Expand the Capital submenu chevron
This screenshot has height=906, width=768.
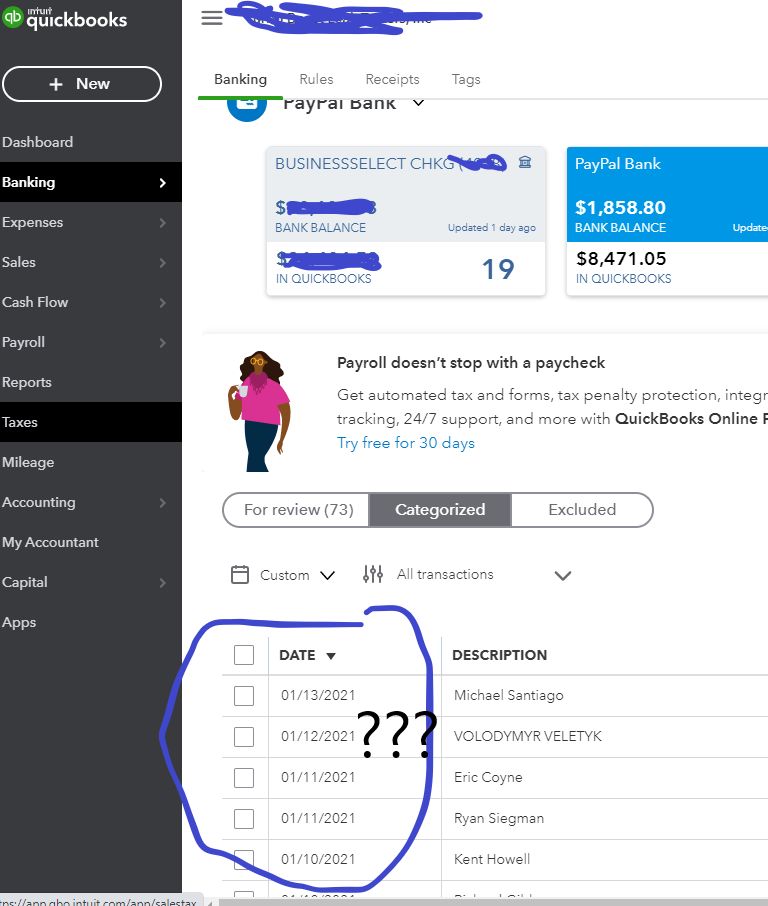coord(162,582)
